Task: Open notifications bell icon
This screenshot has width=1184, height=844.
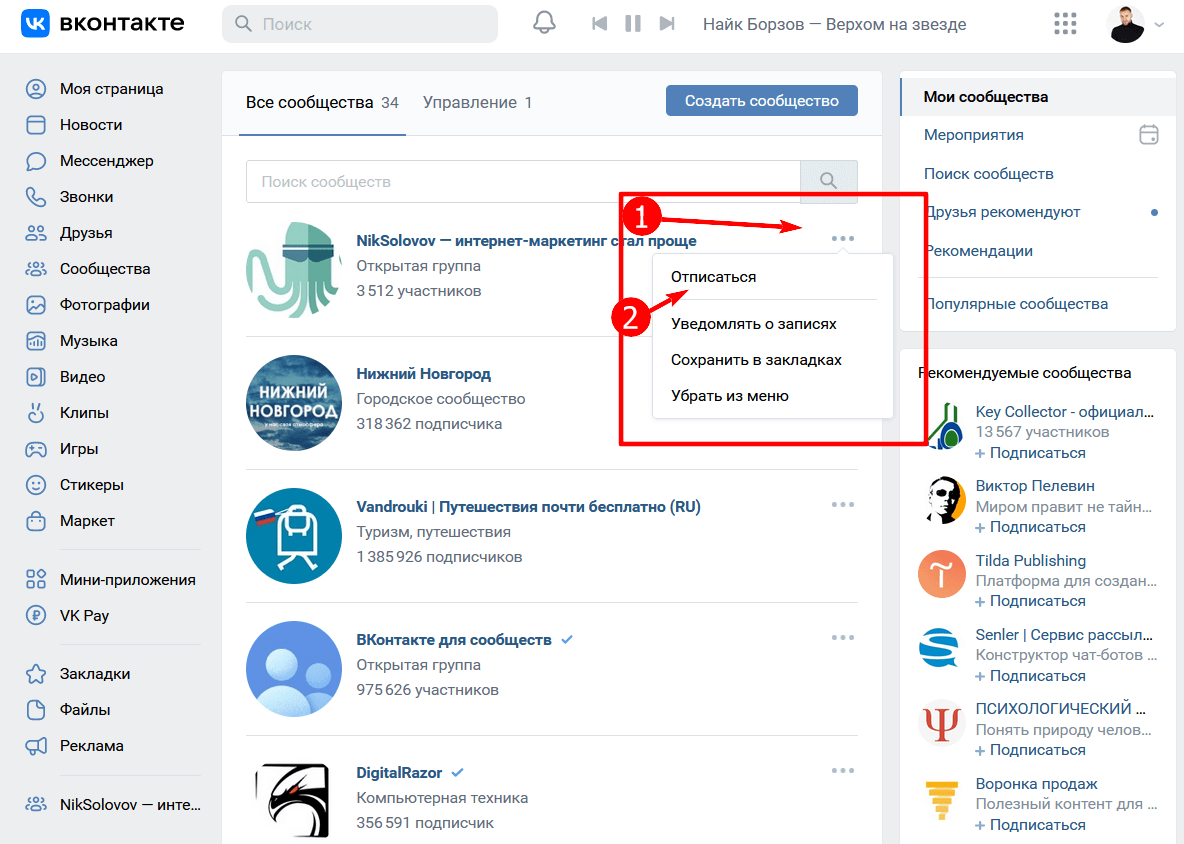Action: (x=544, y=23)
